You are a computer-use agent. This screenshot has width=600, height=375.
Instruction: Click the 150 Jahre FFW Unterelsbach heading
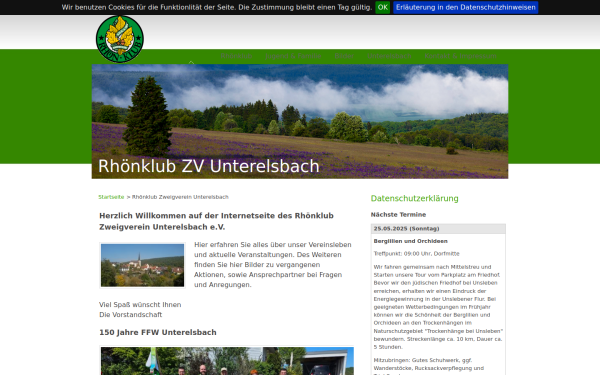(158, 332)
